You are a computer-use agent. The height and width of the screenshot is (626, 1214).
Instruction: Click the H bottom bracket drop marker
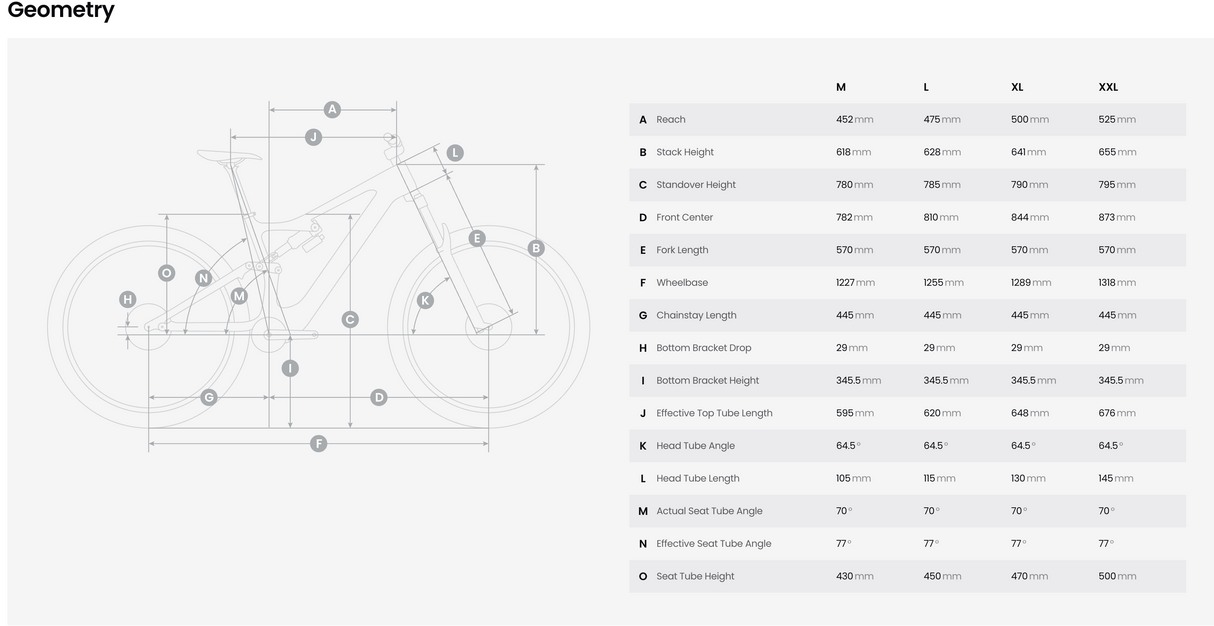pos(128,299)
